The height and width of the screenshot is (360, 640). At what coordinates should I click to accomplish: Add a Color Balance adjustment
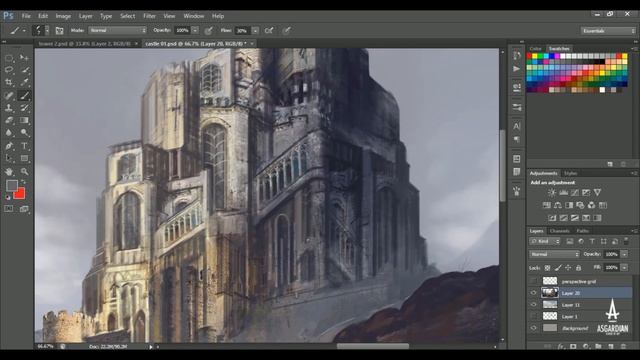coord(558,205)
